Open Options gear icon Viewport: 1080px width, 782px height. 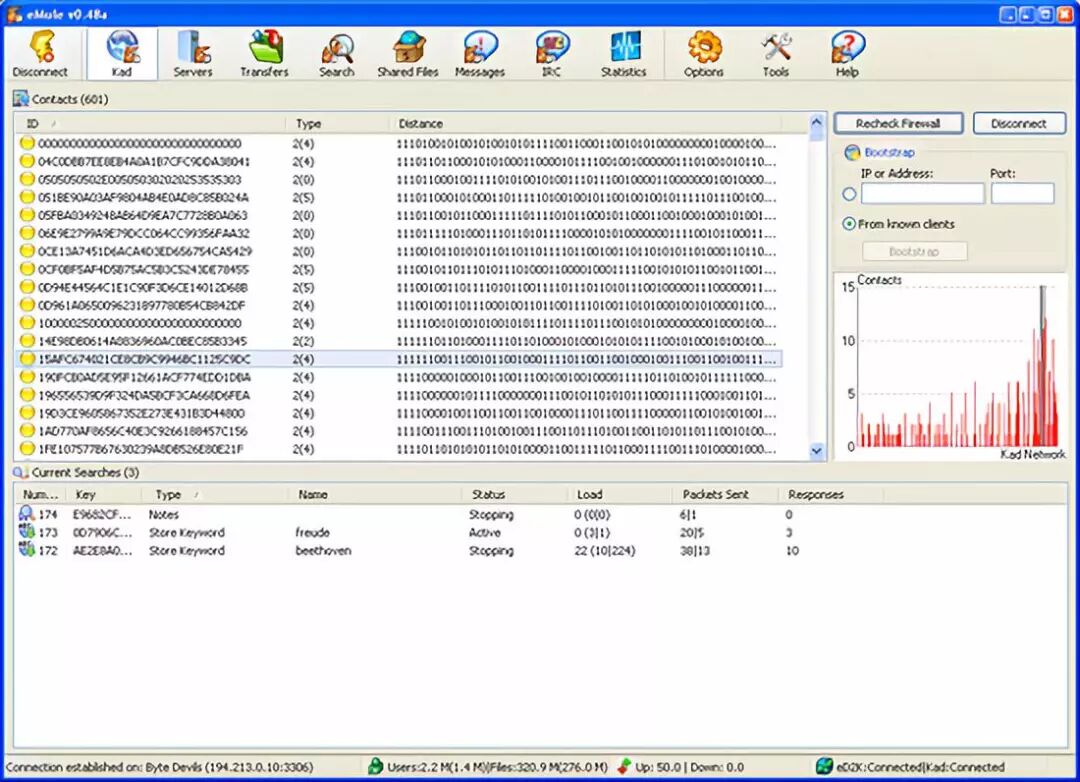703,54
